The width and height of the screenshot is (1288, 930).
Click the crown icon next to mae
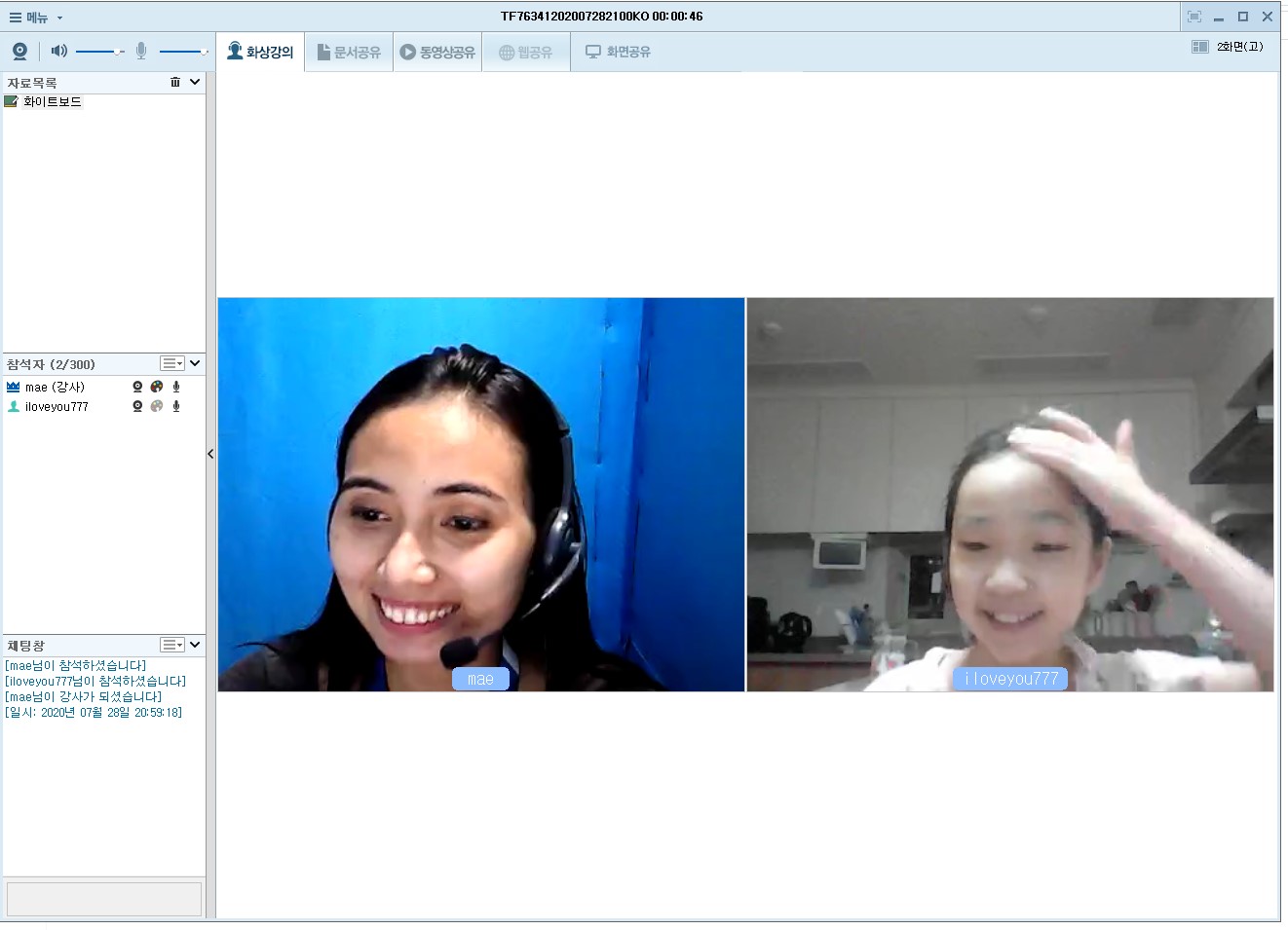click(x=14, y=387)
